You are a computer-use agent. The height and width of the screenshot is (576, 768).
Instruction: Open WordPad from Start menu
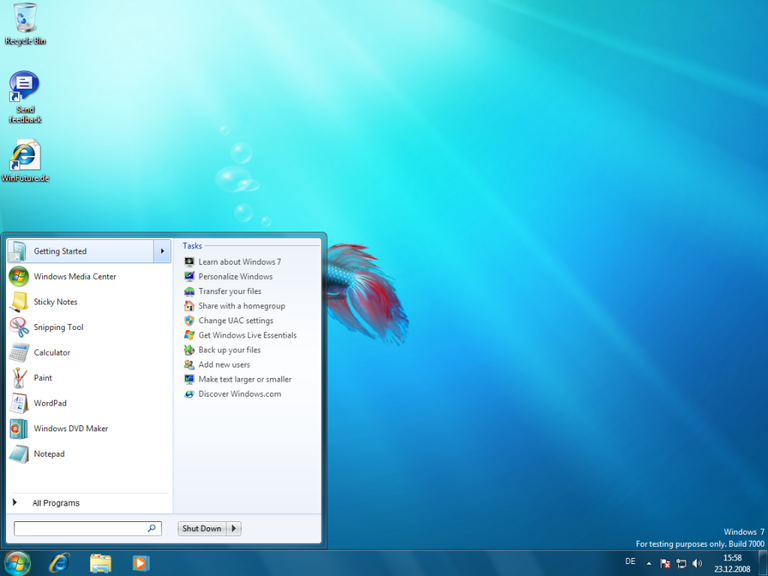pos(90,403)
